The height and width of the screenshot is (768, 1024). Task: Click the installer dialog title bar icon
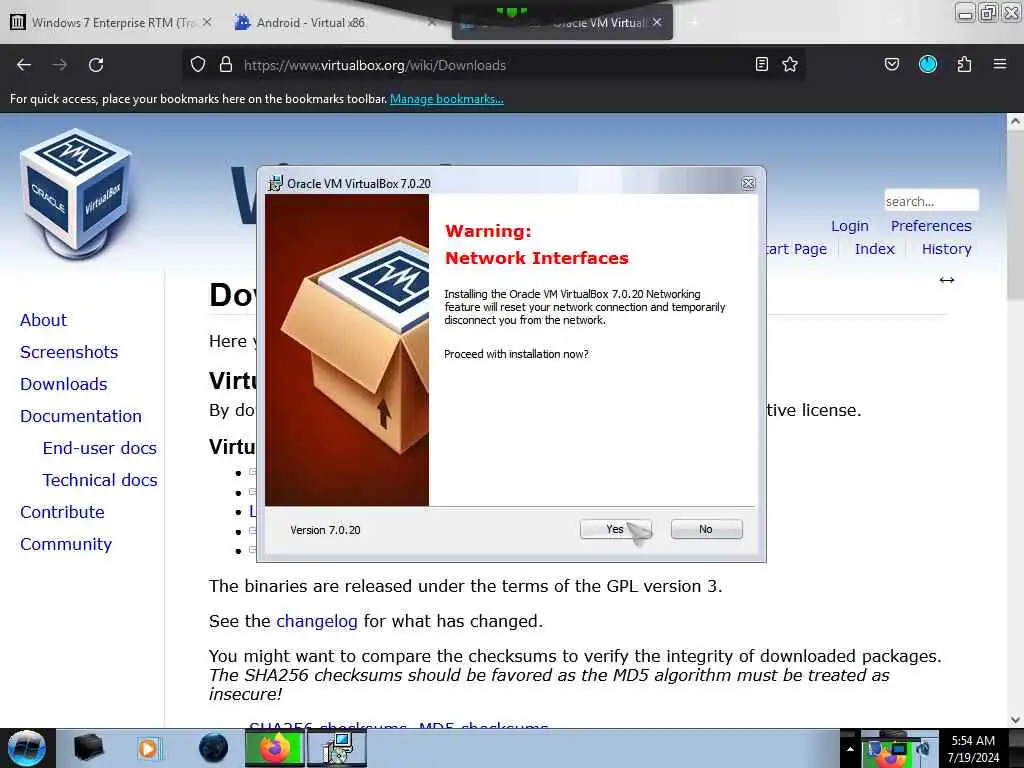pyautogui.click(x=275, y=184)
